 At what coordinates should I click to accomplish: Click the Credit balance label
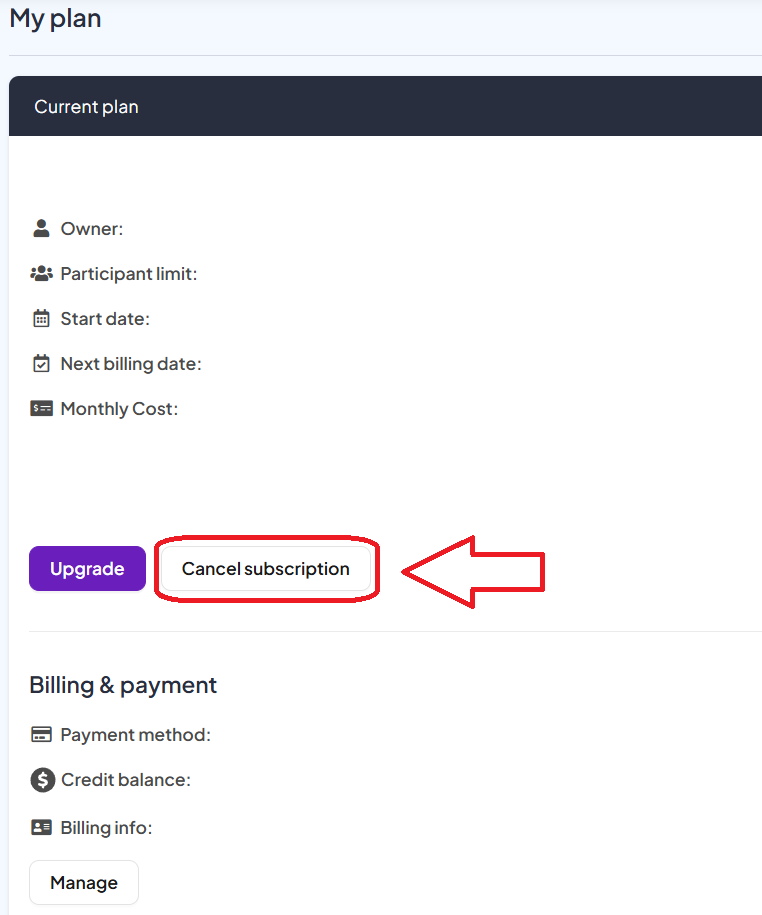(x=126, y=780)
